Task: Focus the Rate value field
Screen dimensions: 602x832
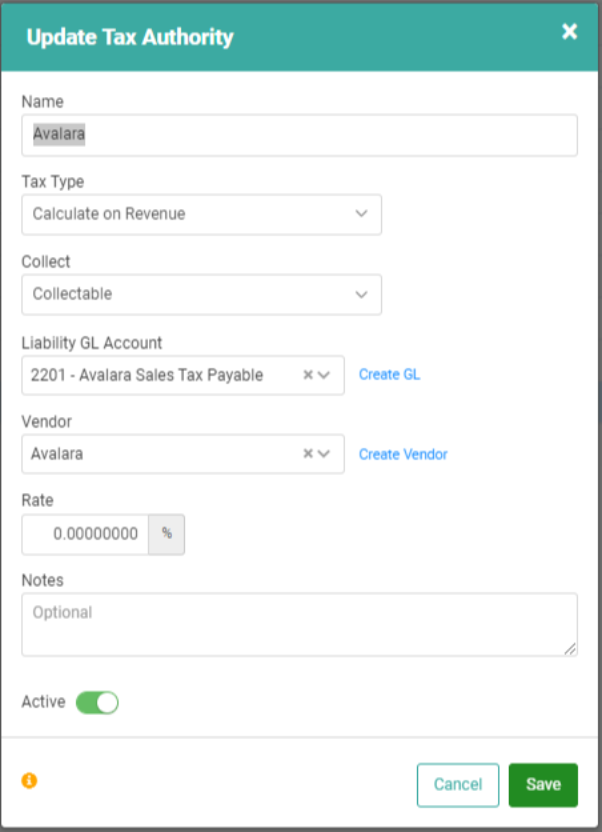Action: 86,534
